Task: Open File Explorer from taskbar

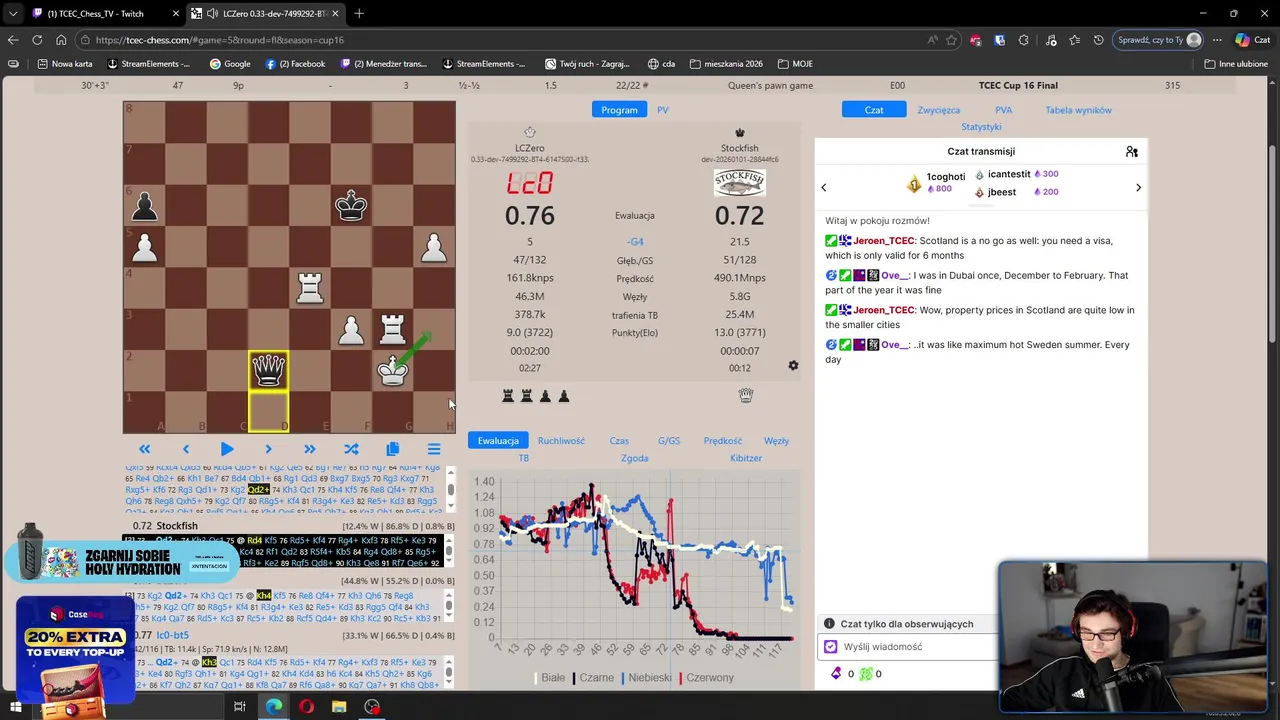Action: (339, 706)
